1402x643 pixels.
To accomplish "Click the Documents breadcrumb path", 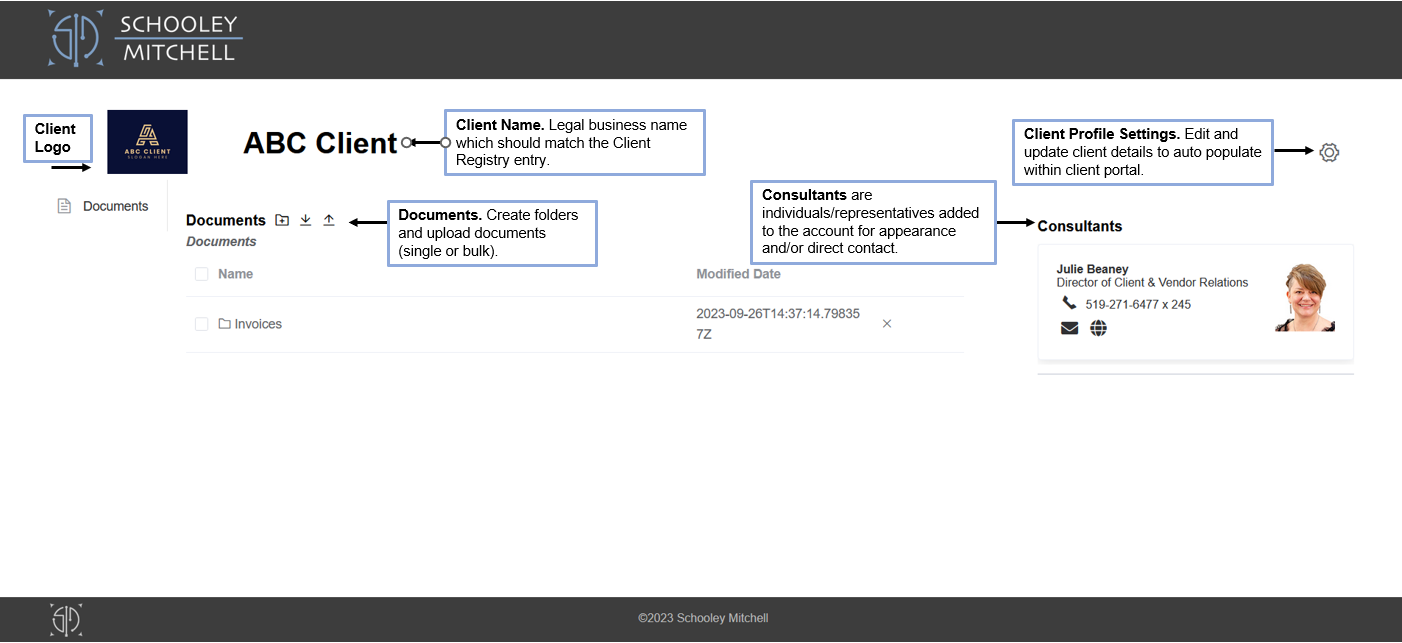I will [x=221, y=242].
